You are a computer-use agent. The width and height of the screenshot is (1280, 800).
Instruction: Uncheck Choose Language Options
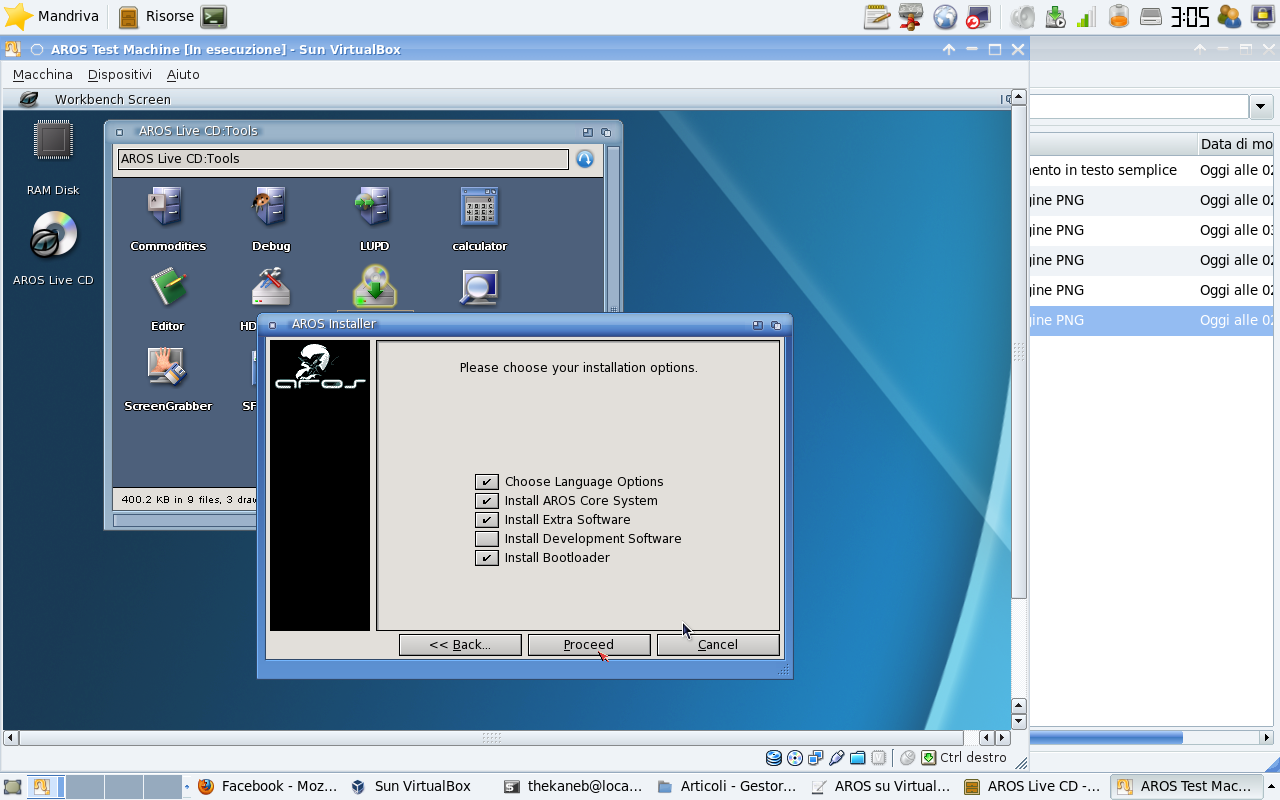tap(486, 482)
